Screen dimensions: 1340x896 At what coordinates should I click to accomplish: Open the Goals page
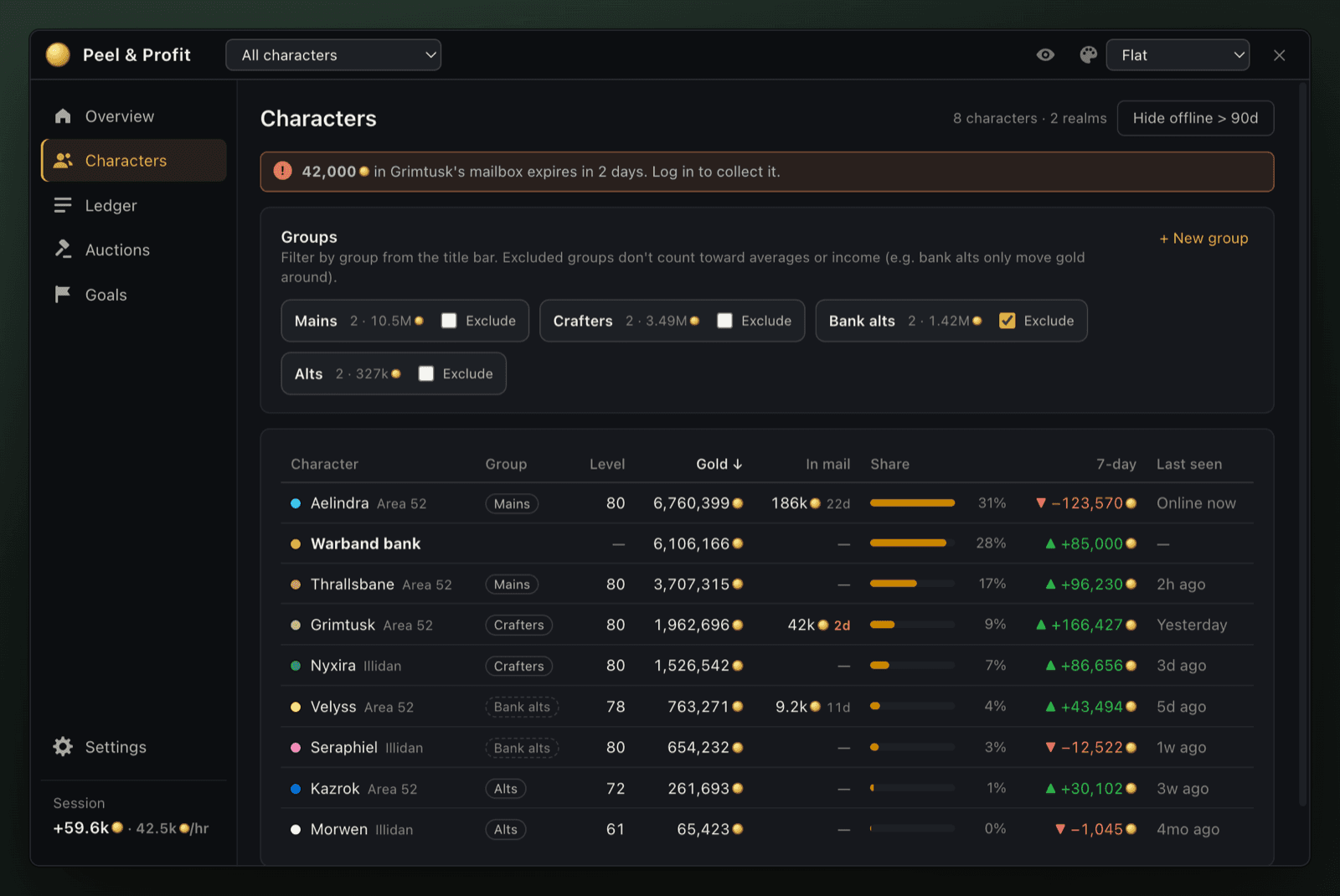[134, 295]
